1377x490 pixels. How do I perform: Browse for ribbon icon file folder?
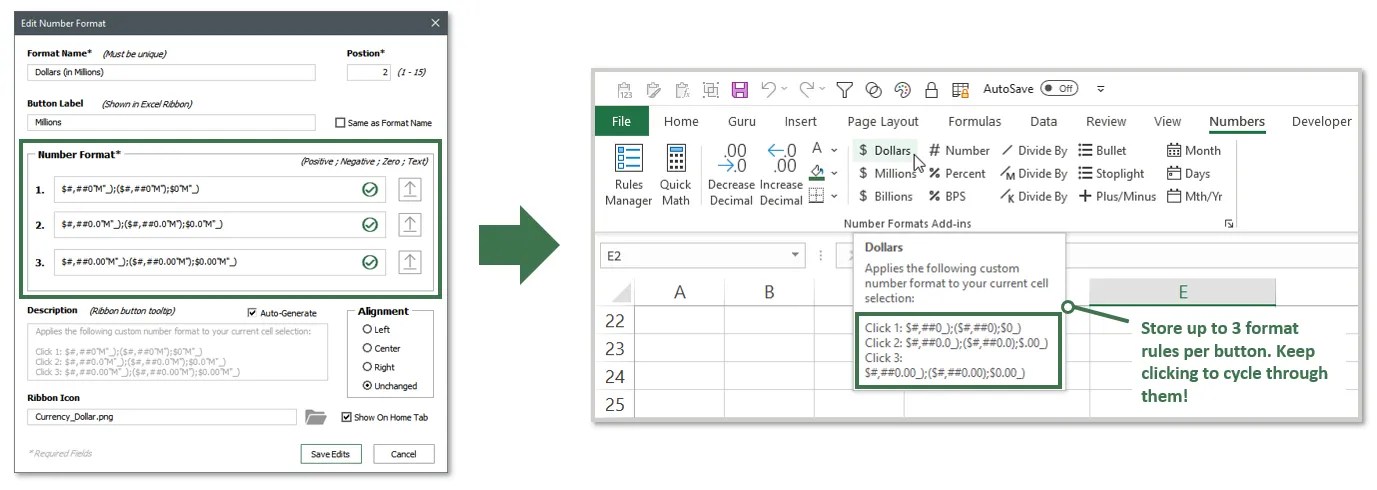[315, 417]
